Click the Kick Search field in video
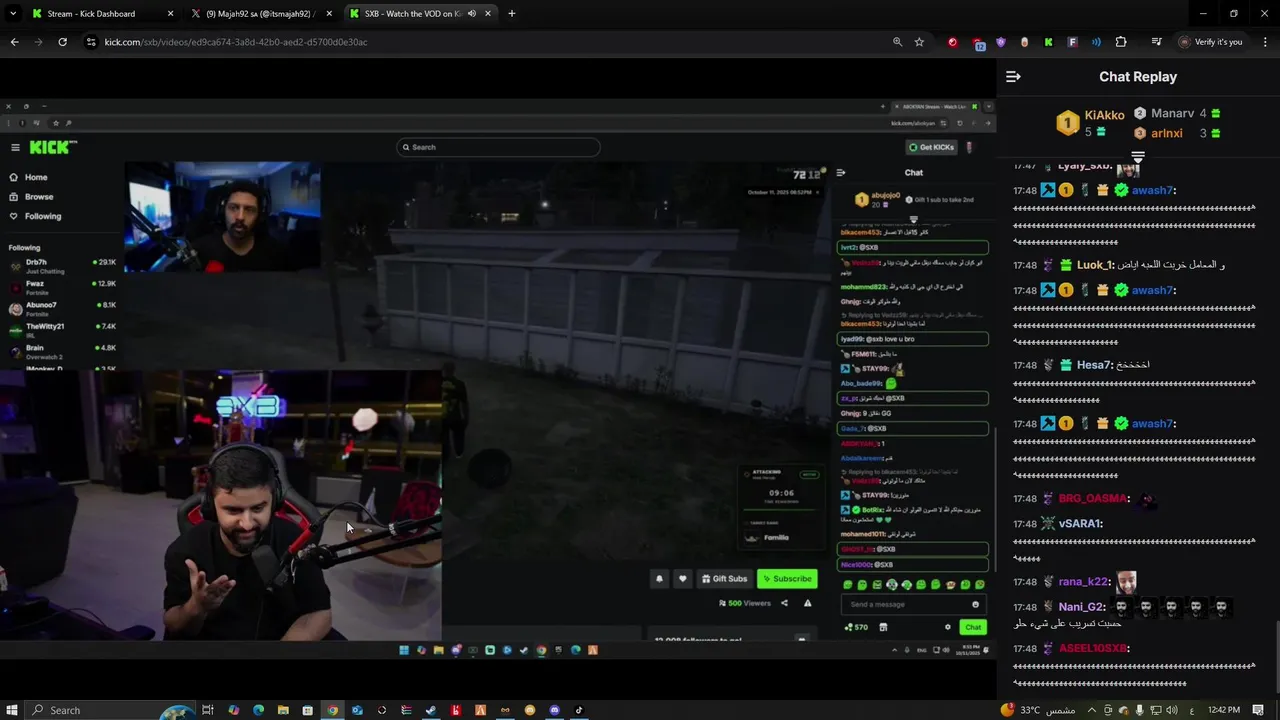The height and width of the screenshot is (720, 1280). point(499,147)
